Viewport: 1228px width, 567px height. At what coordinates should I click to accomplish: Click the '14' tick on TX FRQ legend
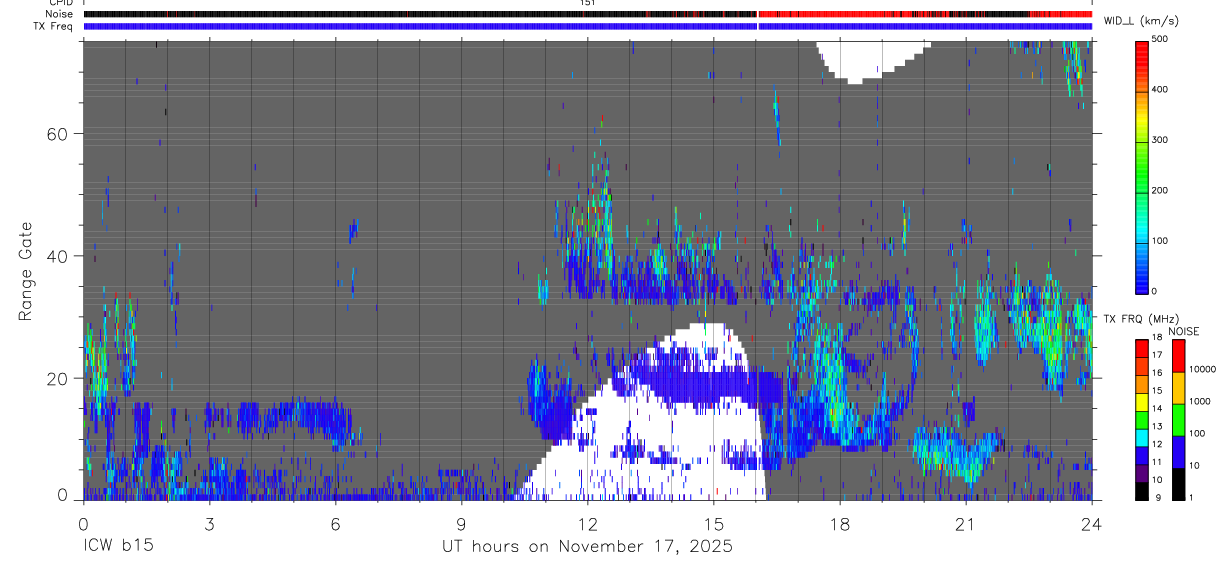[1157, 408]
